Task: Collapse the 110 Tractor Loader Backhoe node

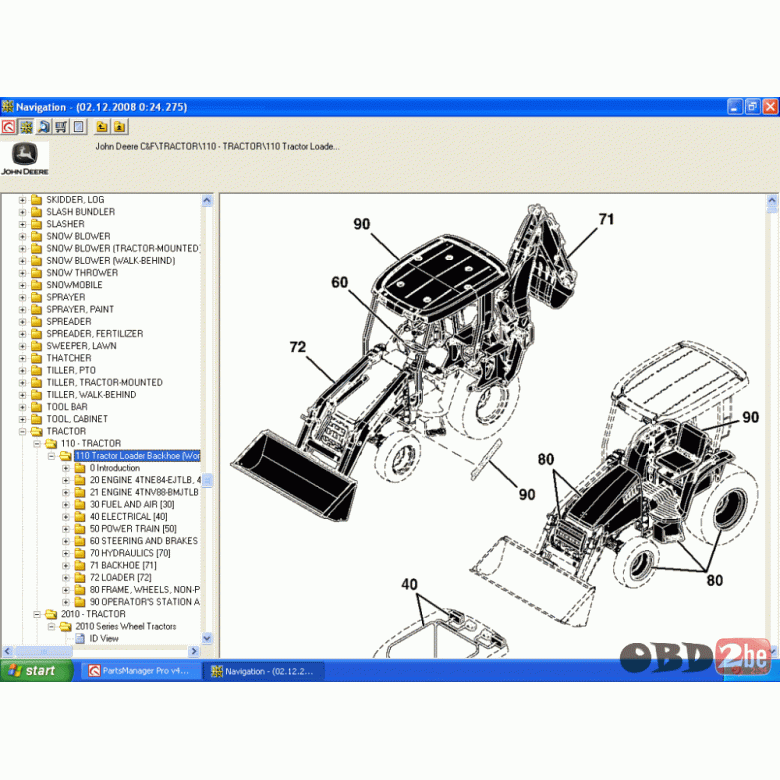Action: (51, 456)
